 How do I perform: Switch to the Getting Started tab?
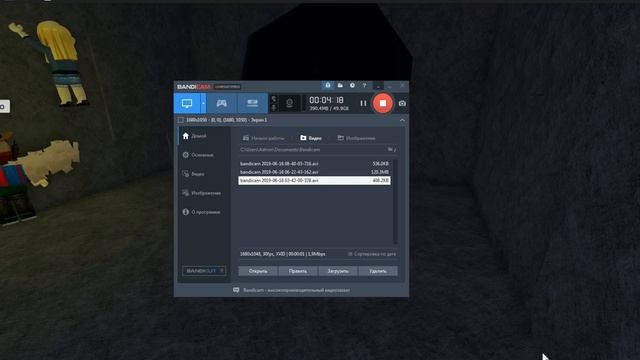[x=264, y=138]
